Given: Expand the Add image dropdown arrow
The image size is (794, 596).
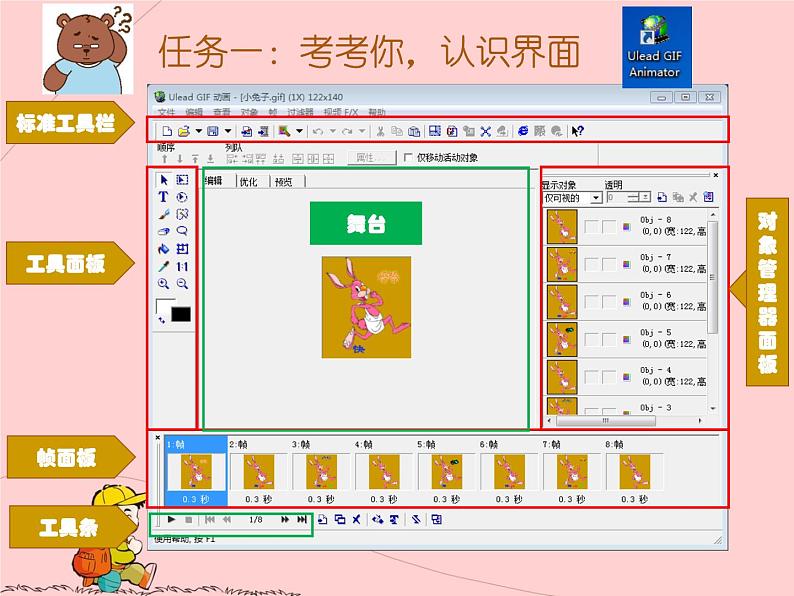Looking at the screenshot, I should point(299,131).
